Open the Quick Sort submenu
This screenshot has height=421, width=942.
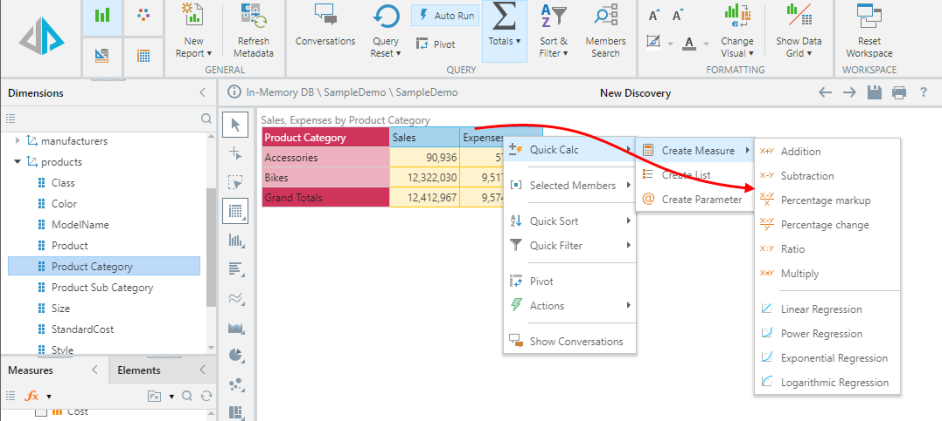(570, 221)
